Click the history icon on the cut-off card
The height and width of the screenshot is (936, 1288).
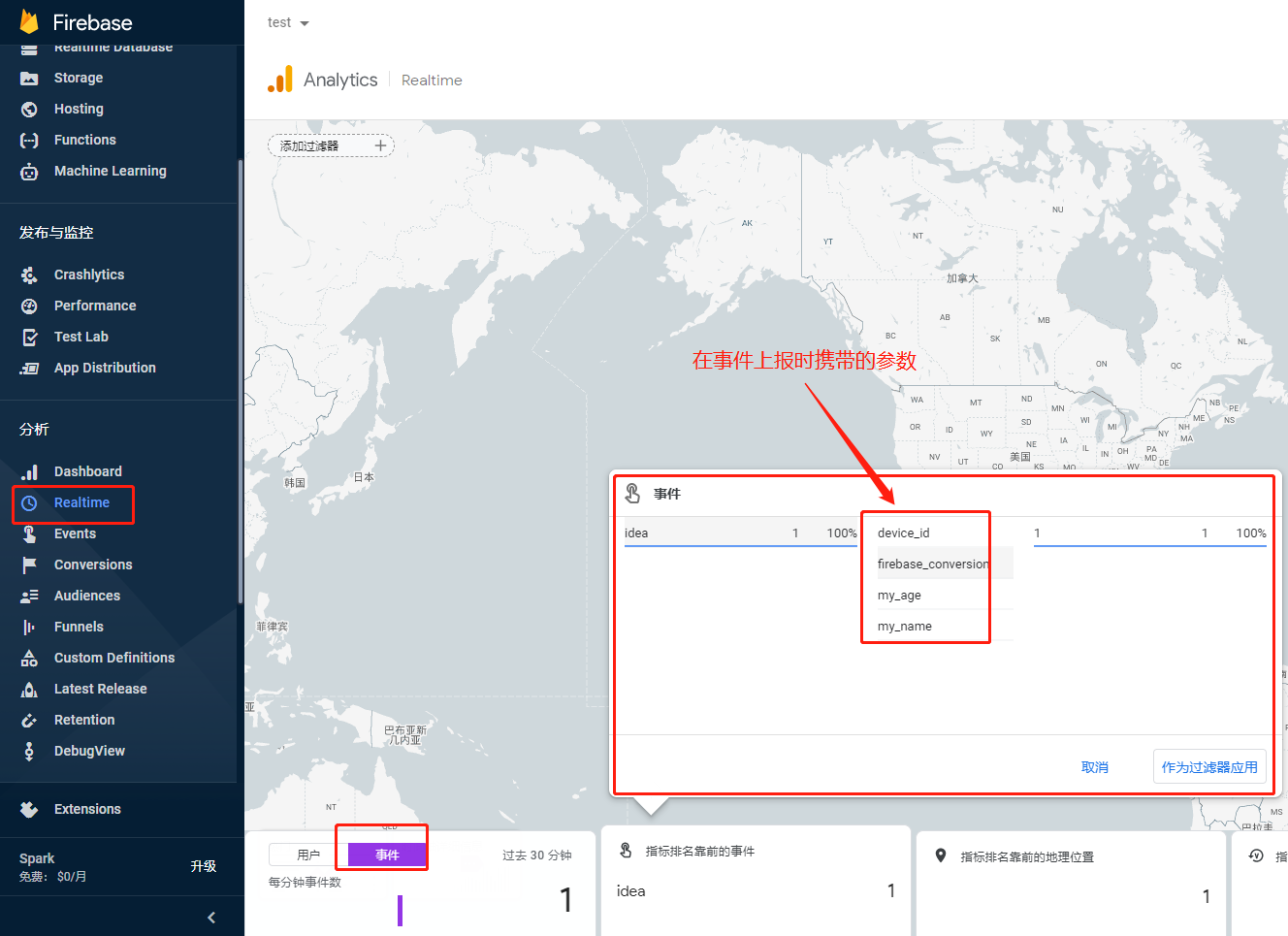tap(1256, 855)
